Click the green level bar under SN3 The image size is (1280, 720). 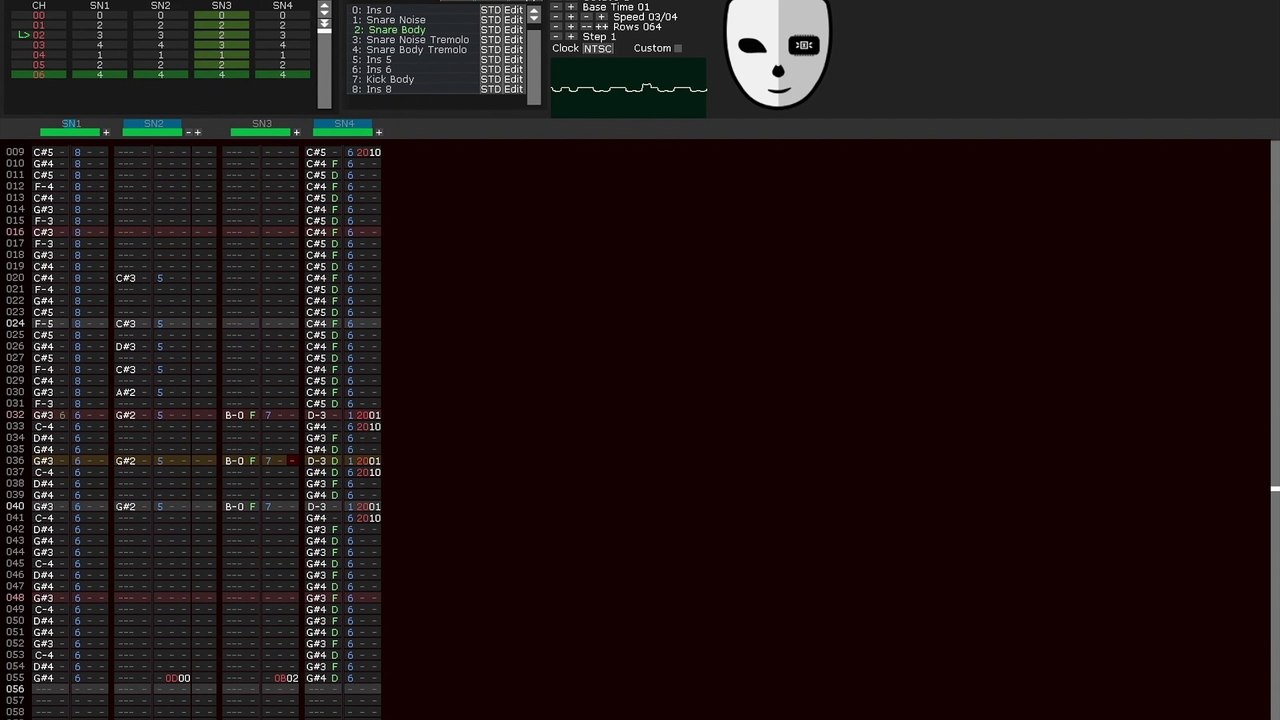[261, 132]
